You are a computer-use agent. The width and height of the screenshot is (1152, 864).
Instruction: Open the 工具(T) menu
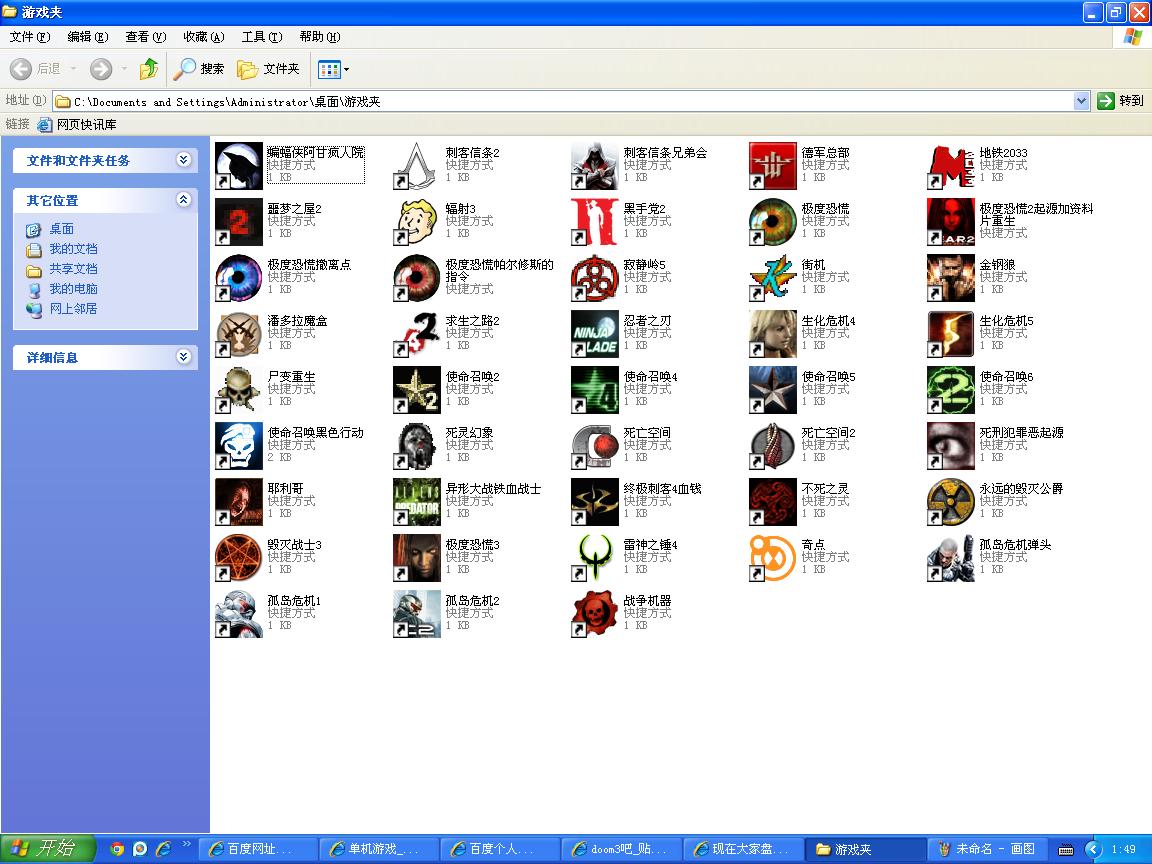[262, 37]
